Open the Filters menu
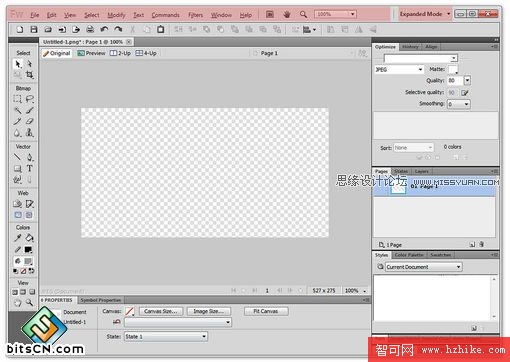The height and width of the screenshot is (362, 510). (195, 15)
